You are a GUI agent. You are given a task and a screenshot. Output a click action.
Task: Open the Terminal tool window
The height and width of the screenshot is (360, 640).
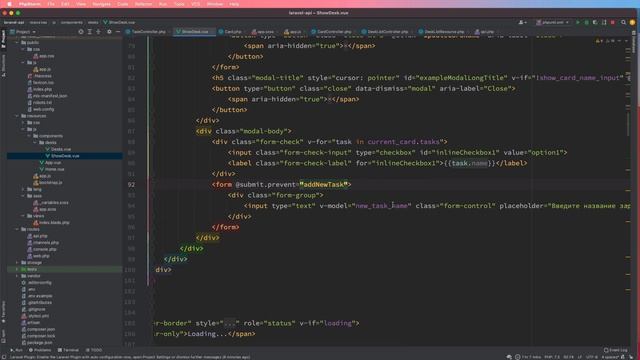(68, 350)
